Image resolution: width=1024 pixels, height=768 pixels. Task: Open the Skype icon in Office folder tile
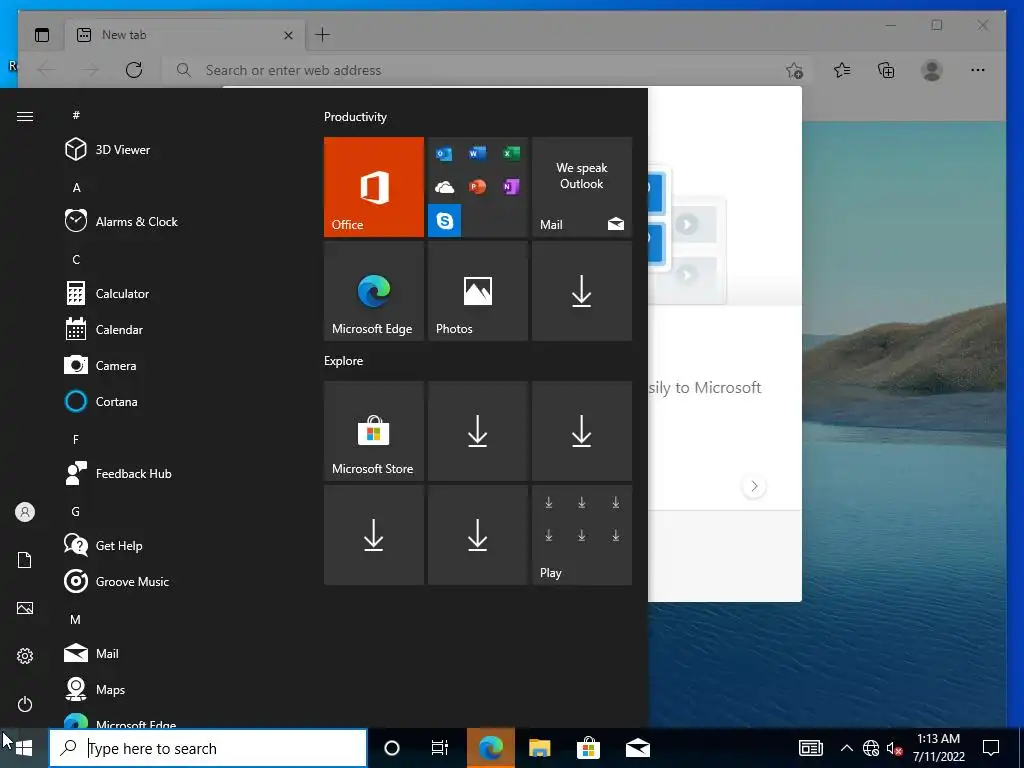coord(445,221)
